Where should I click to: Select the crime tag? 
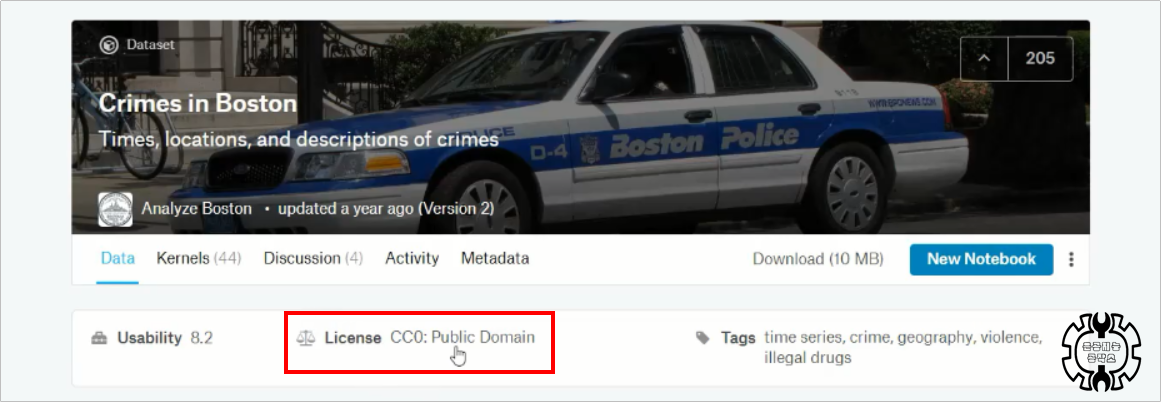pos(869,338)
